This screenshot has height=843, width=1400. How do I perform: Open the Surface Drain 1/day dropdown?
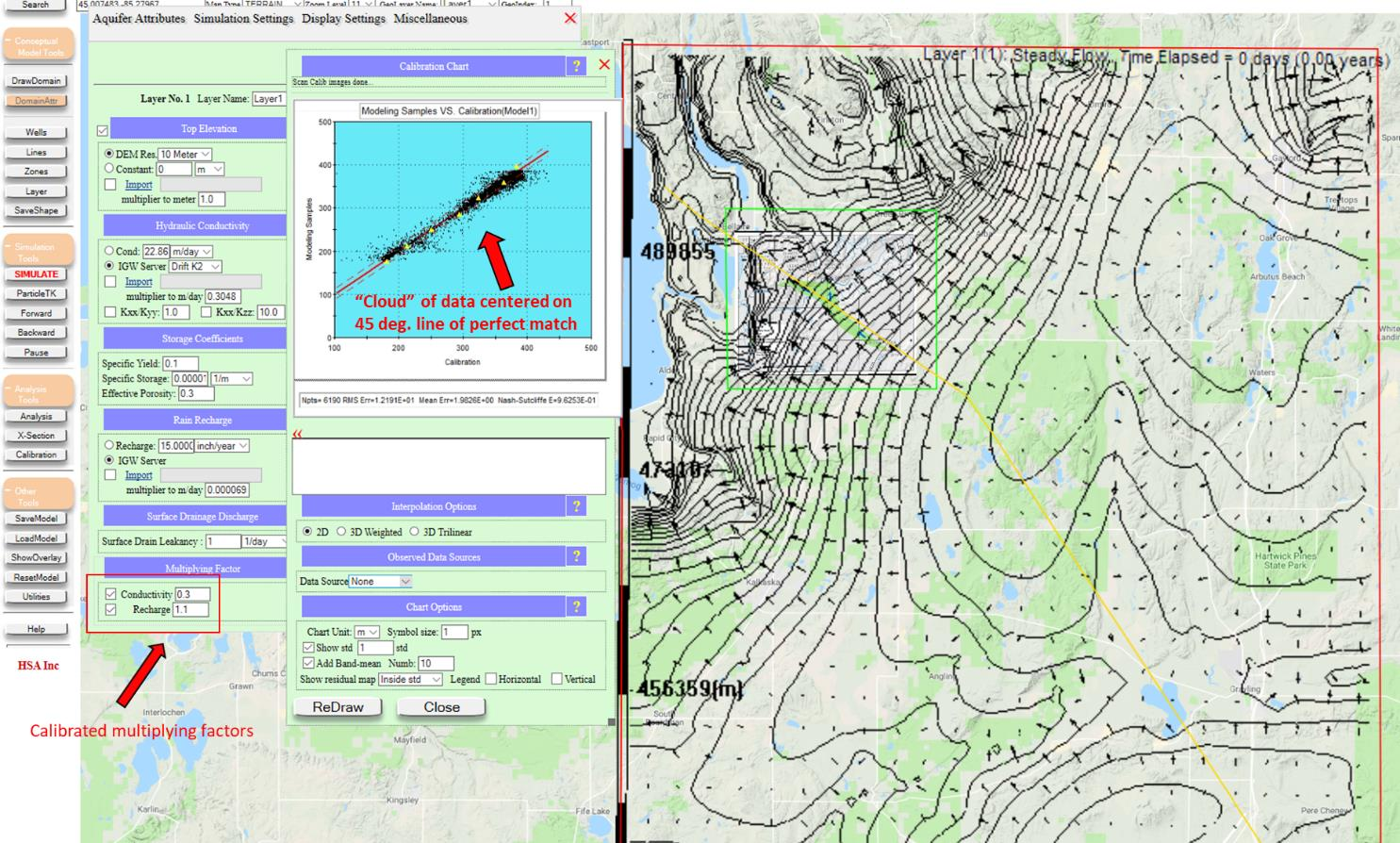264,542
